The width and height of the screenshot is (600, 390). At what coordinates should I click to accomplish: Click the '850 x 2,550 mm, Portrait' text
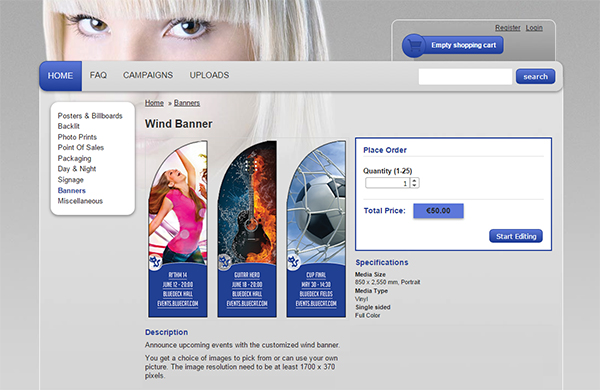(387, 282)
